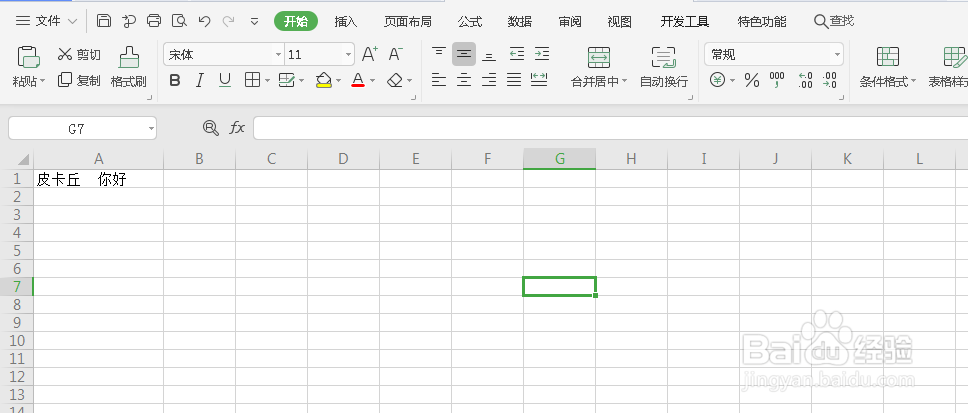968x413 pixels.
Task: Click the distributed alignment icon
Action: [539, 80]
